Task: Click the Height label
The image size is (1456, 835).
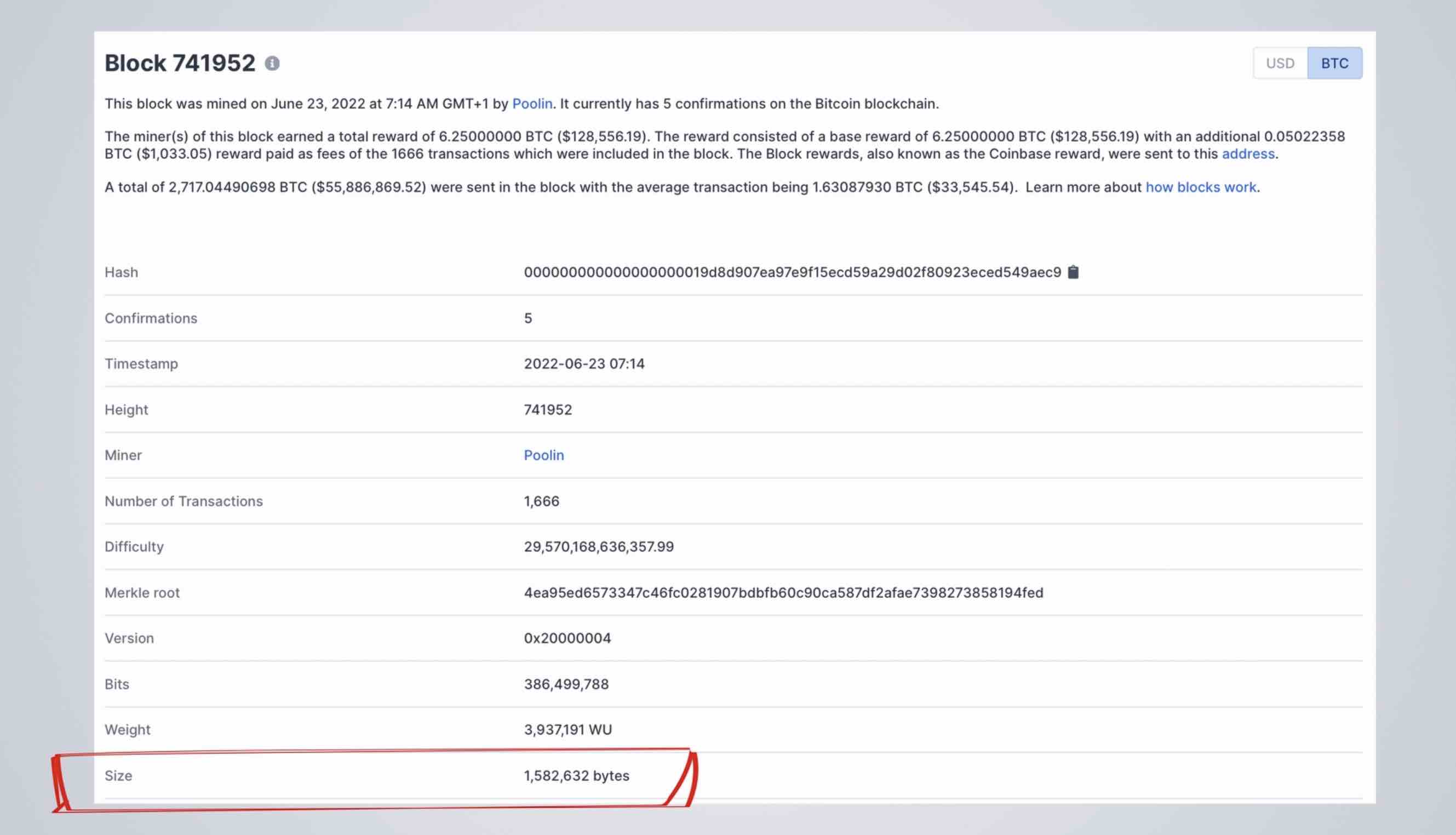Action: pos(126,409)
